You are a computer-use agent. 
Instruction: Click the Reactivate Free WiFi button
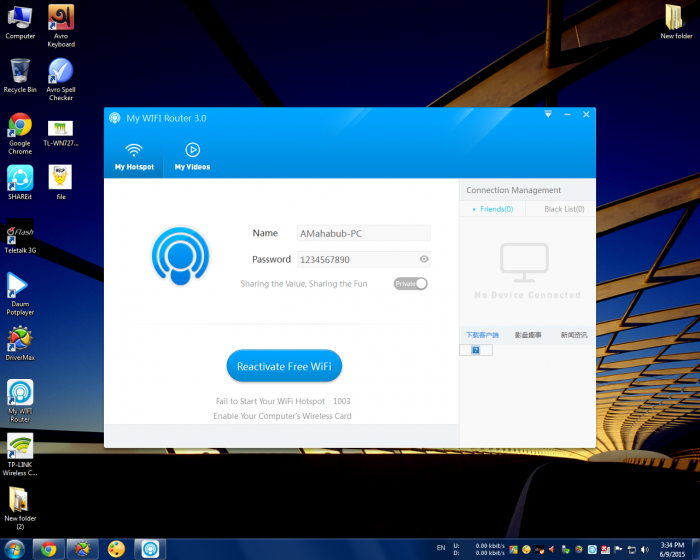(284, 366)
